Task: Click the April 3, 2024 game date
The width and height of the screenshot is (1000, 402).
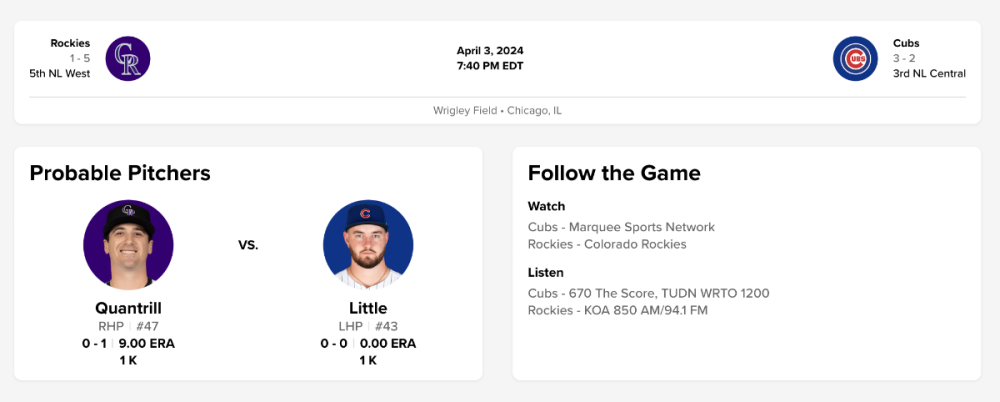Action: [x=490, y=51]
